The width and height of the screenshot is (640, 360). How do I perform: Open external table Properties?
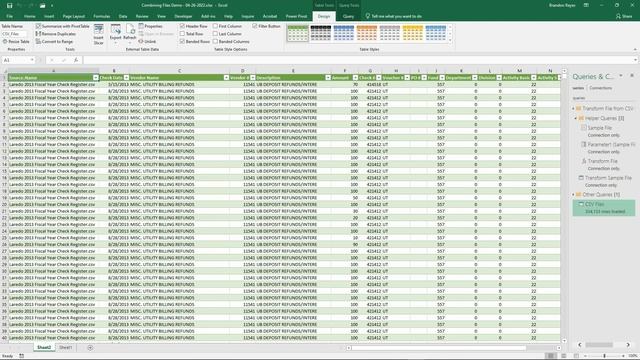tap(150, 26)
